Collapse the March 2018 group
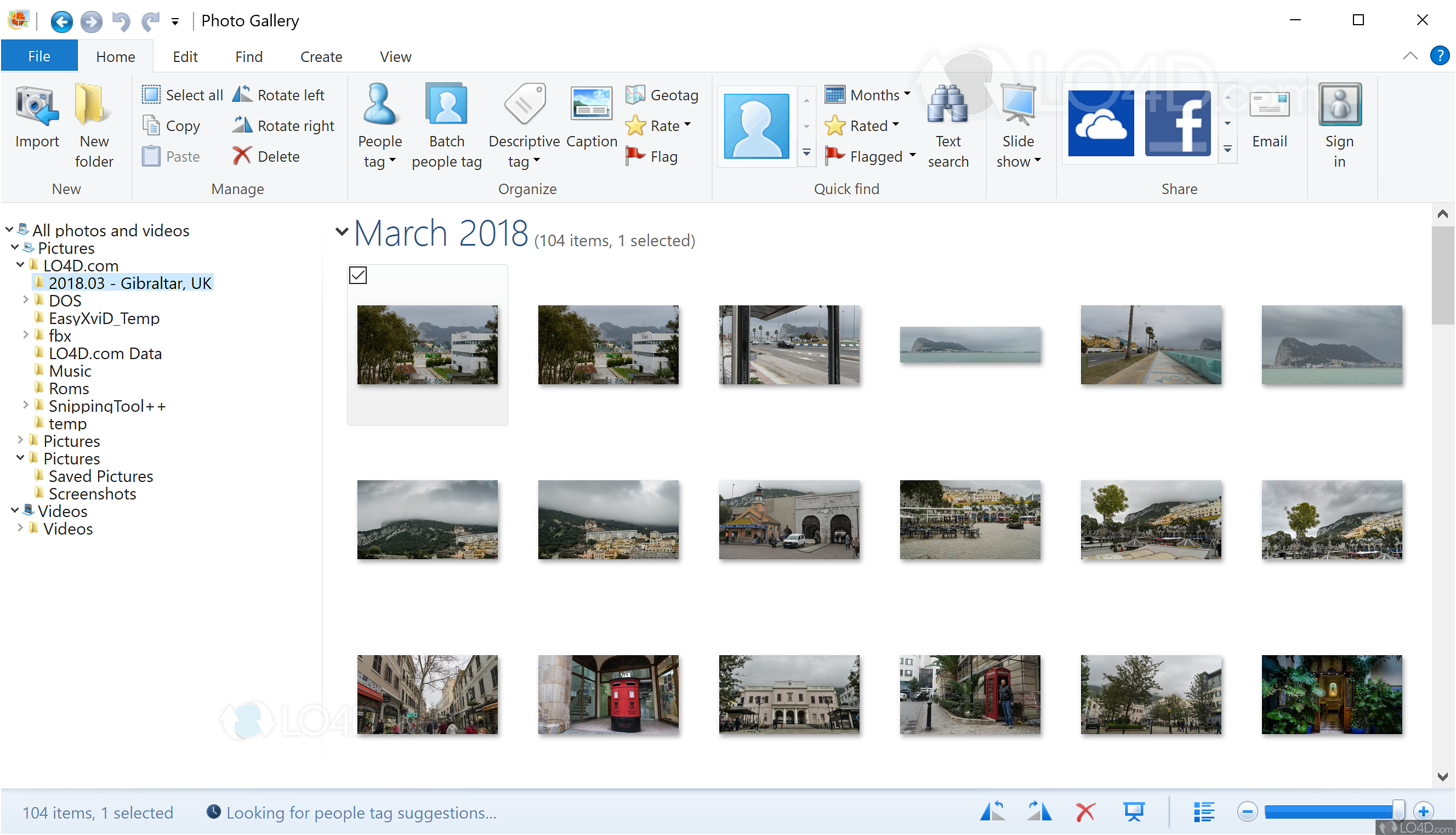This screenshot has width=1456, height=835. tap(342, 232)
